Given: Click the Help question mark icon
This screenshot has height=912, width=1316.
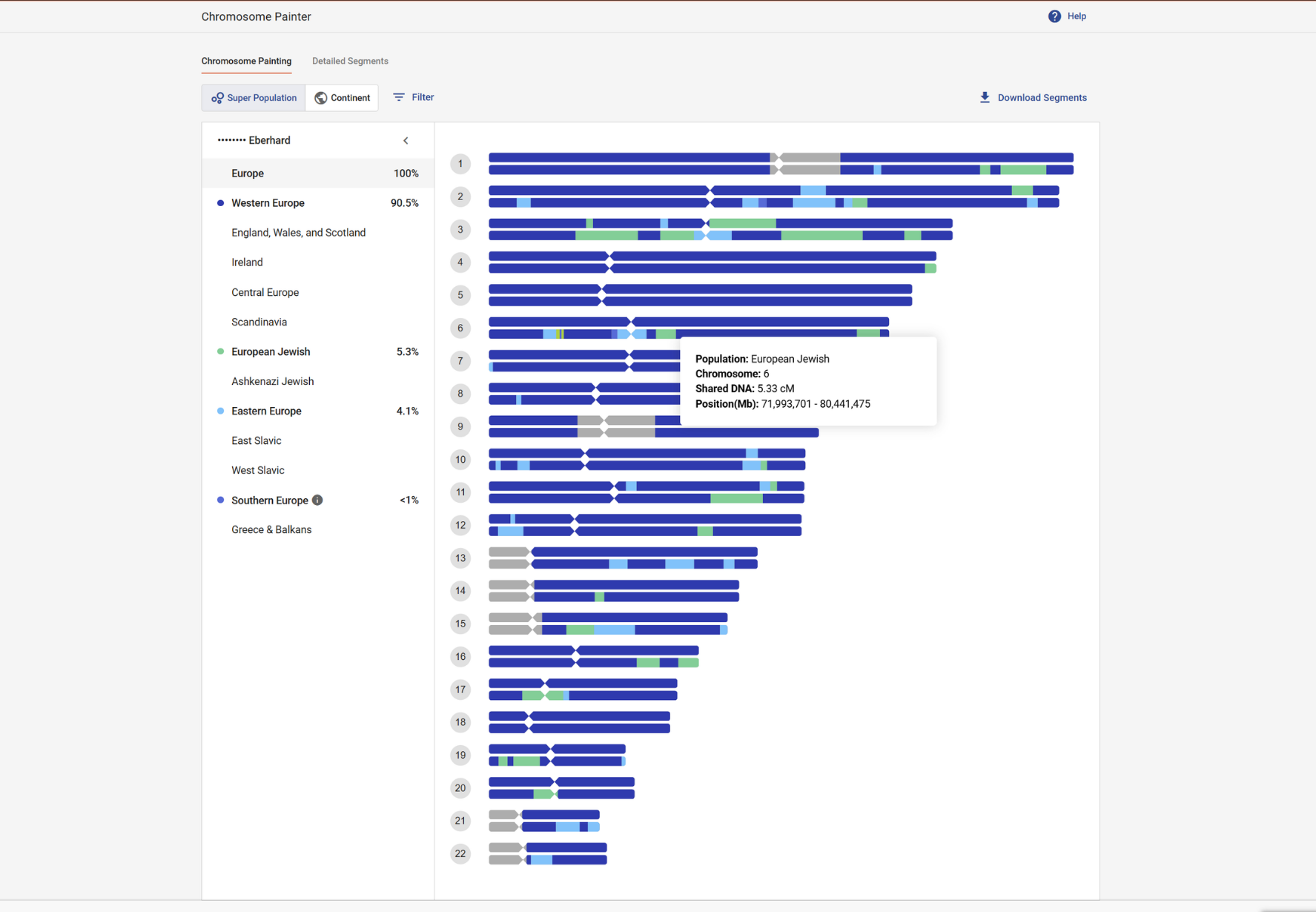Looking at the screenshot, I should (x=1054, y=16).
